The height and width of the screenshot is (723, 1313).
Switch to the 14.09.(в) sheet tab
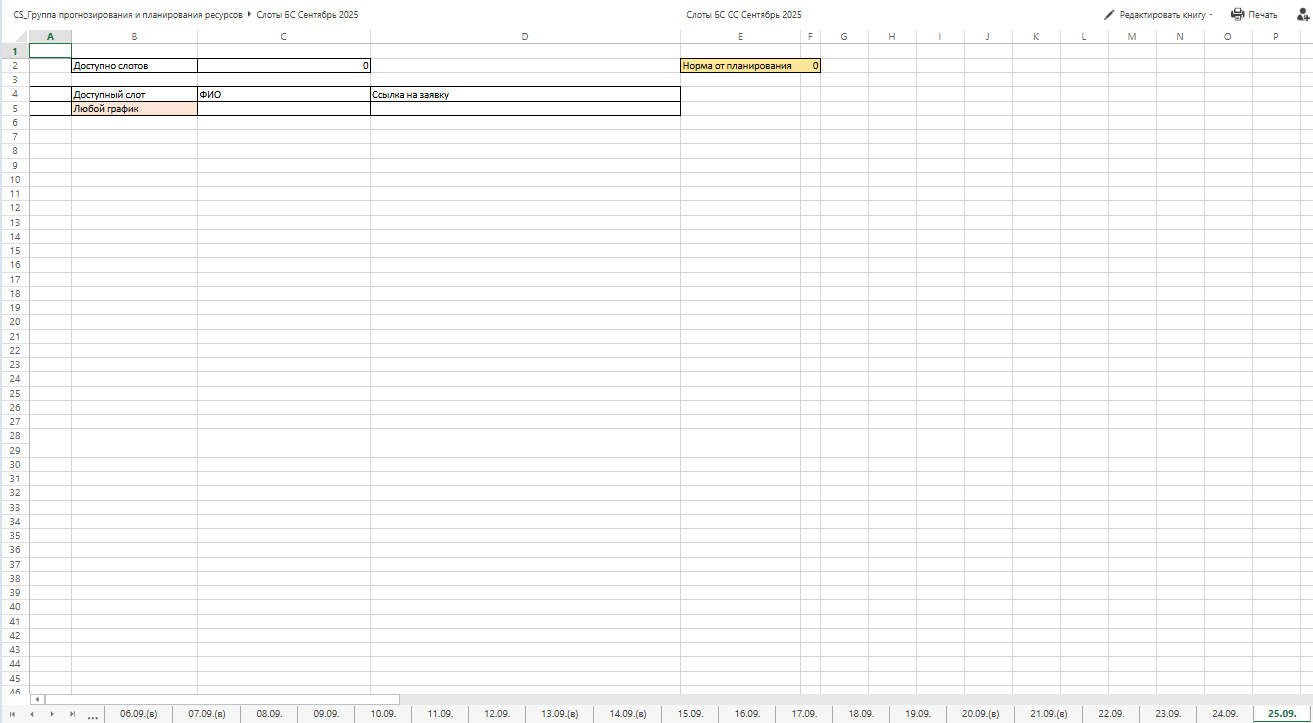tap(627, 714)
